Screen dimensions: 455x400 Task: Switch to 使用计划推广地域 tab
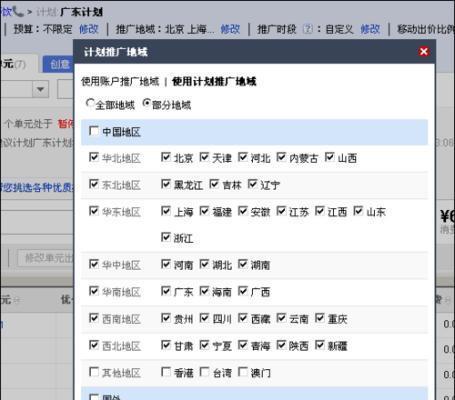(214, 81)
